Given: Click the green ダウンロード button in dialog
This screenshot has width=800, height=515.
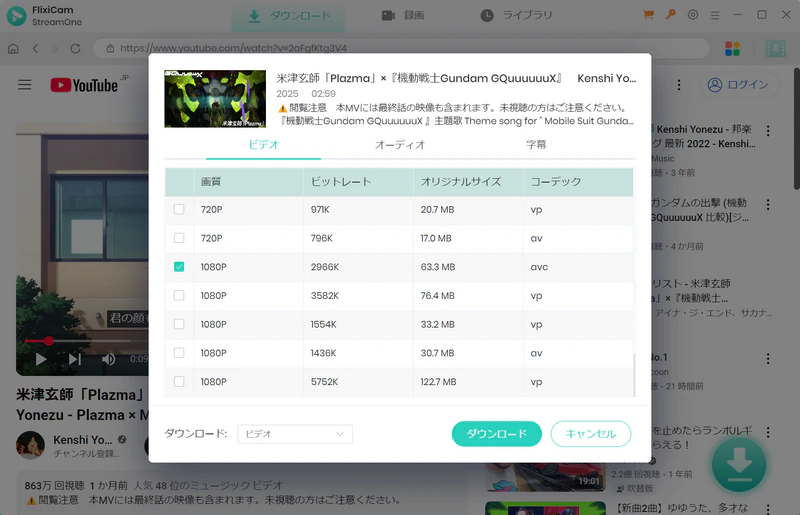Looking at the screenshot, I should tap(496, 434).
